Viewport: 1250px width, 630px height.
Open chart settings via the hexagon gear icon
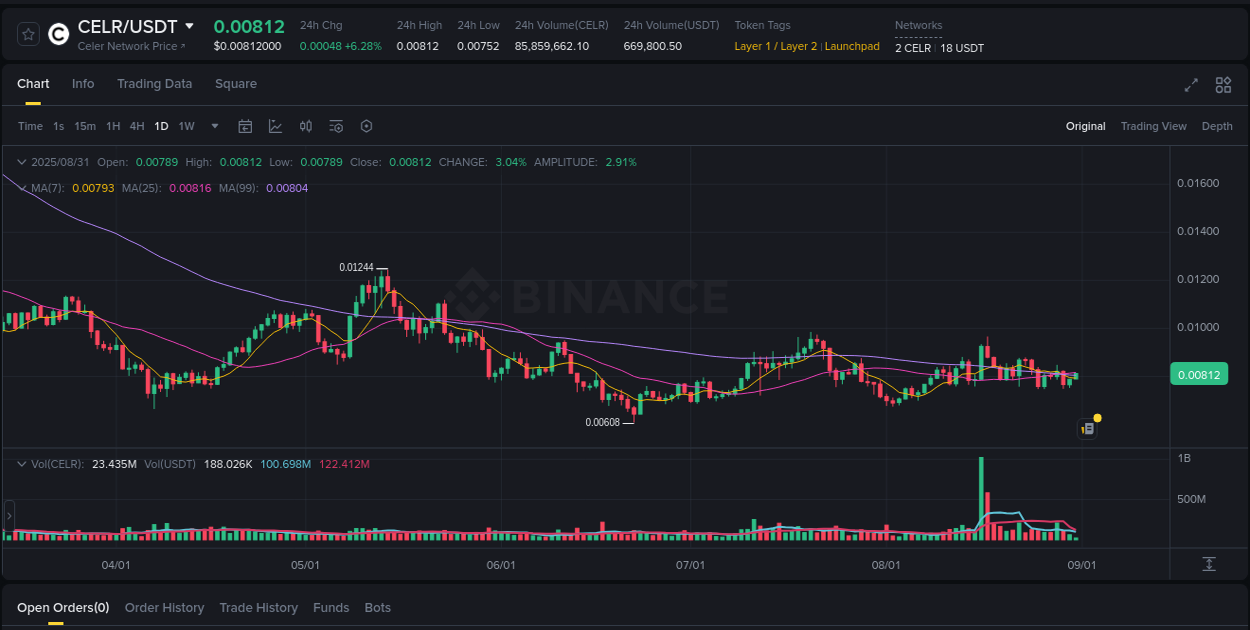click(366, 126)
